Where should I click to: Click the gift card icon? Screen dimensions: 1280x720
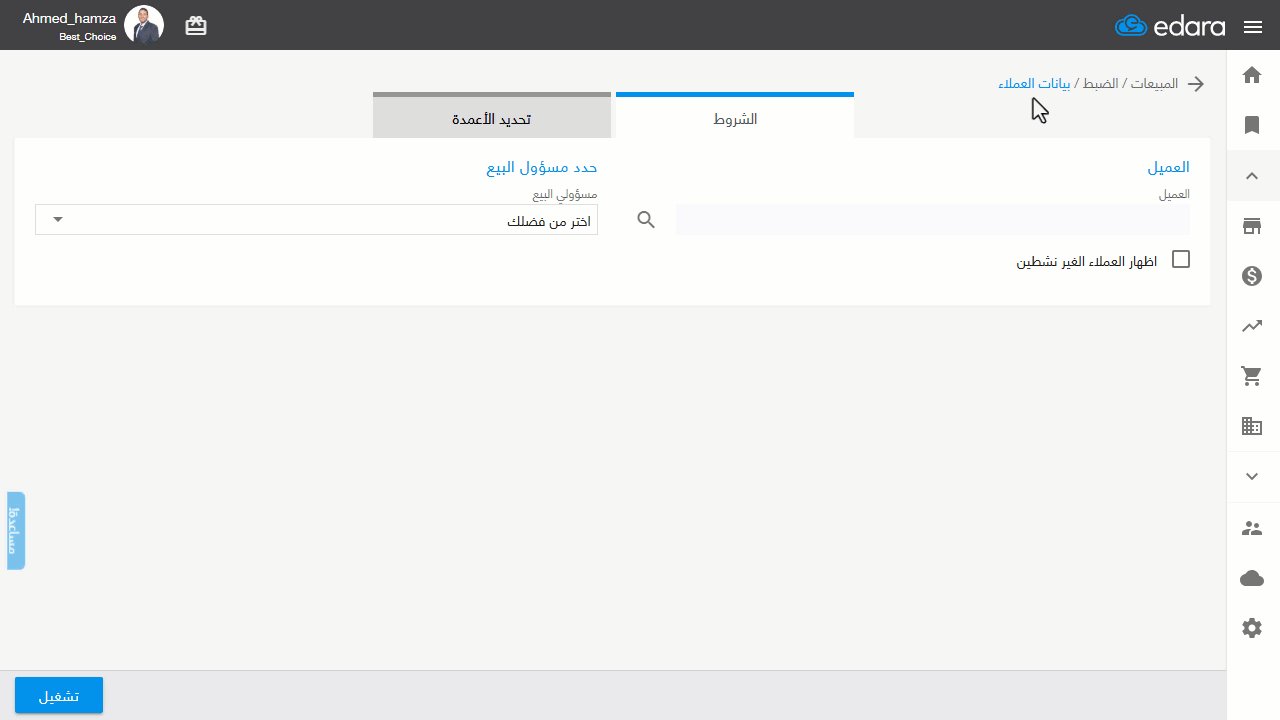(196, 26)
